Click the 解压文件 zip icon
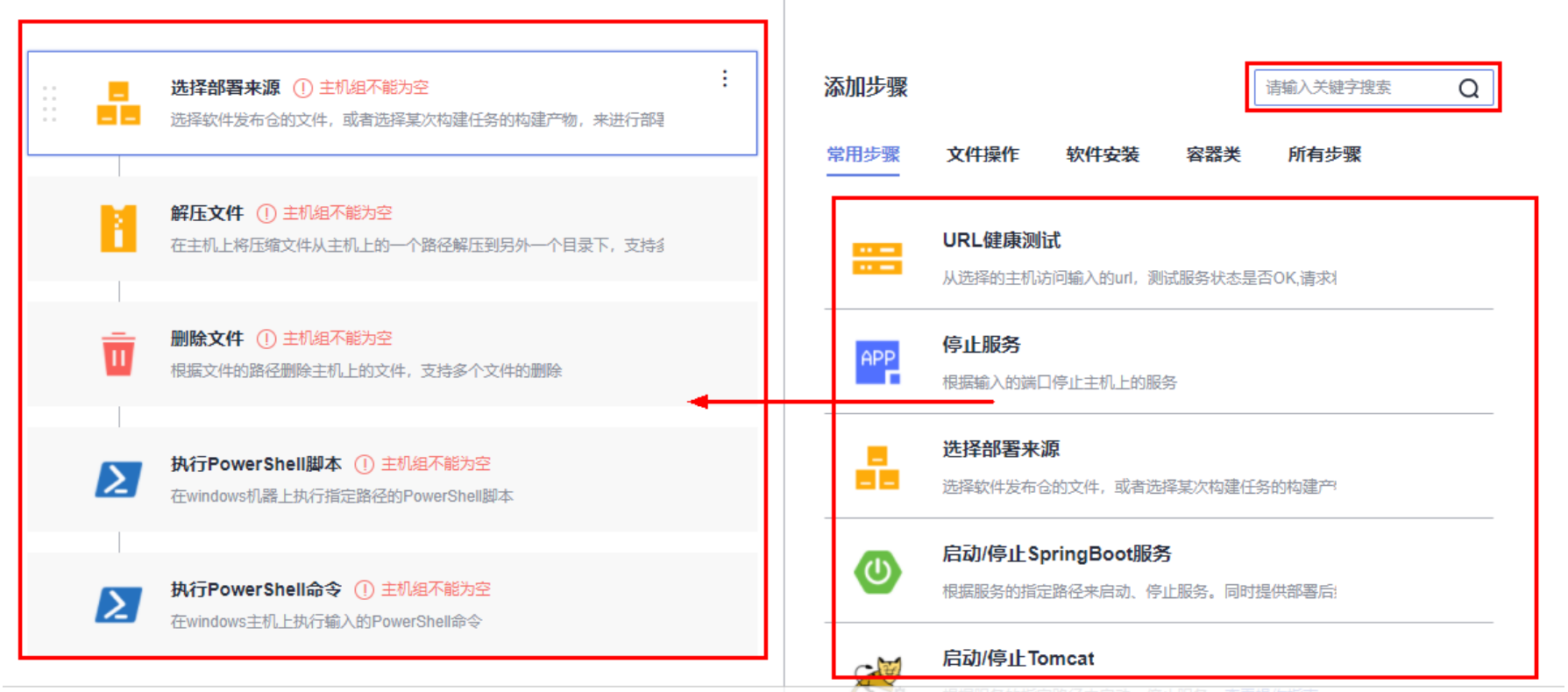The height and width of the screenshot is (692, 1568). (118, 228)
